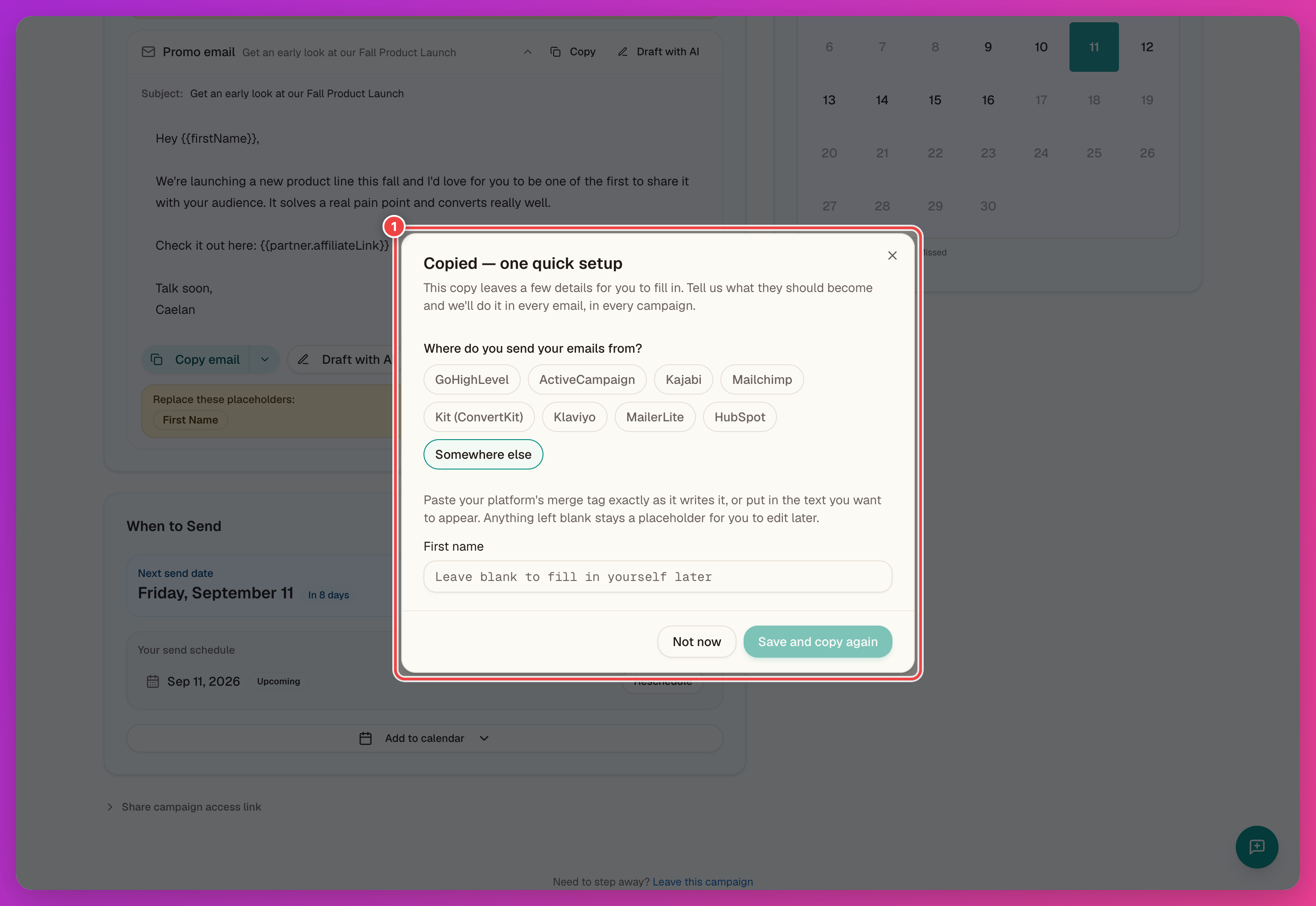Image resolution: width=1316 pixels, height=906 pixels.
Task: Choose Mailchimp platform chip
Action: pyautogui.click(x=761, y=379)
